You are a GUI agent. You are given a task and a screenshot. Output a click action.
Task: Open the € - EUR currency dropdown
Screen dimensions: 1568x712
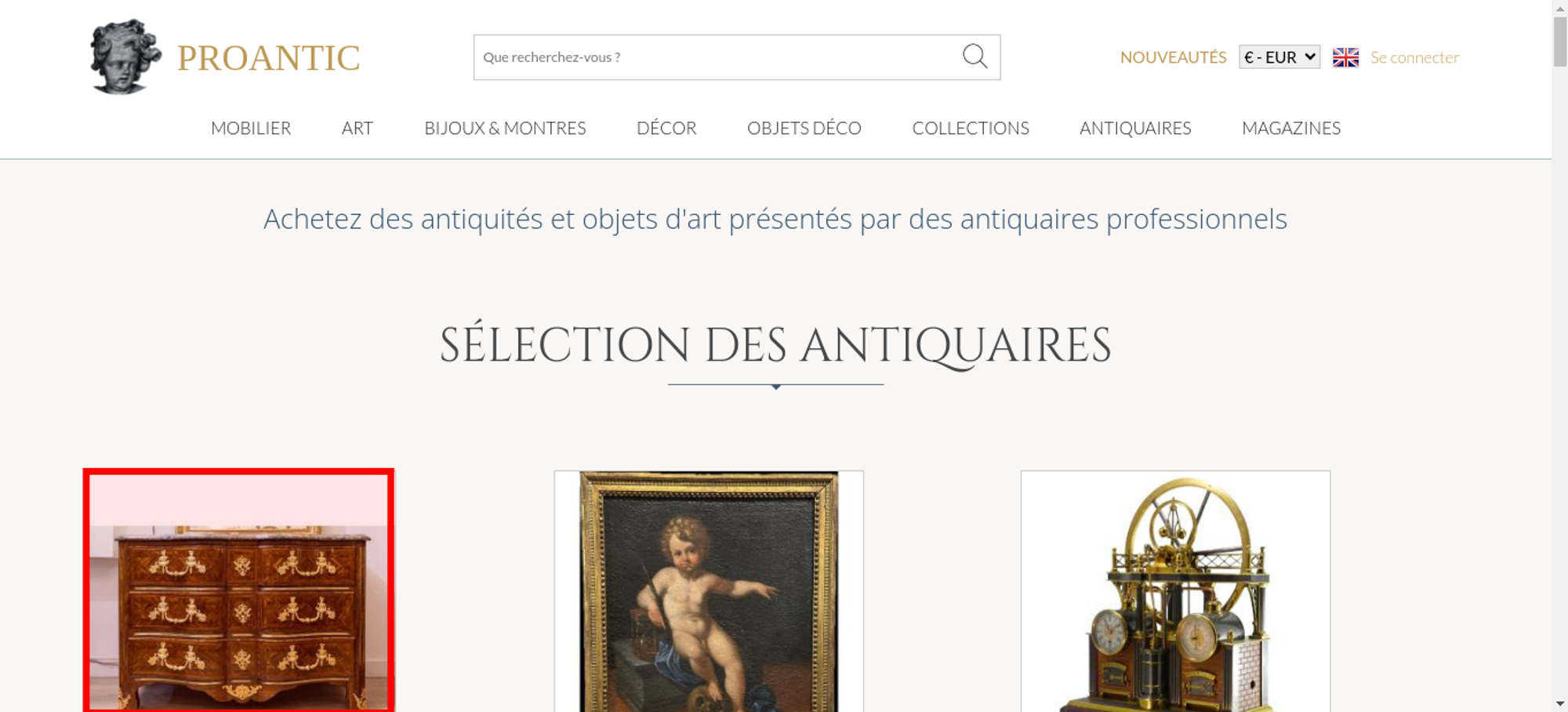click(x=1279, y=57)
